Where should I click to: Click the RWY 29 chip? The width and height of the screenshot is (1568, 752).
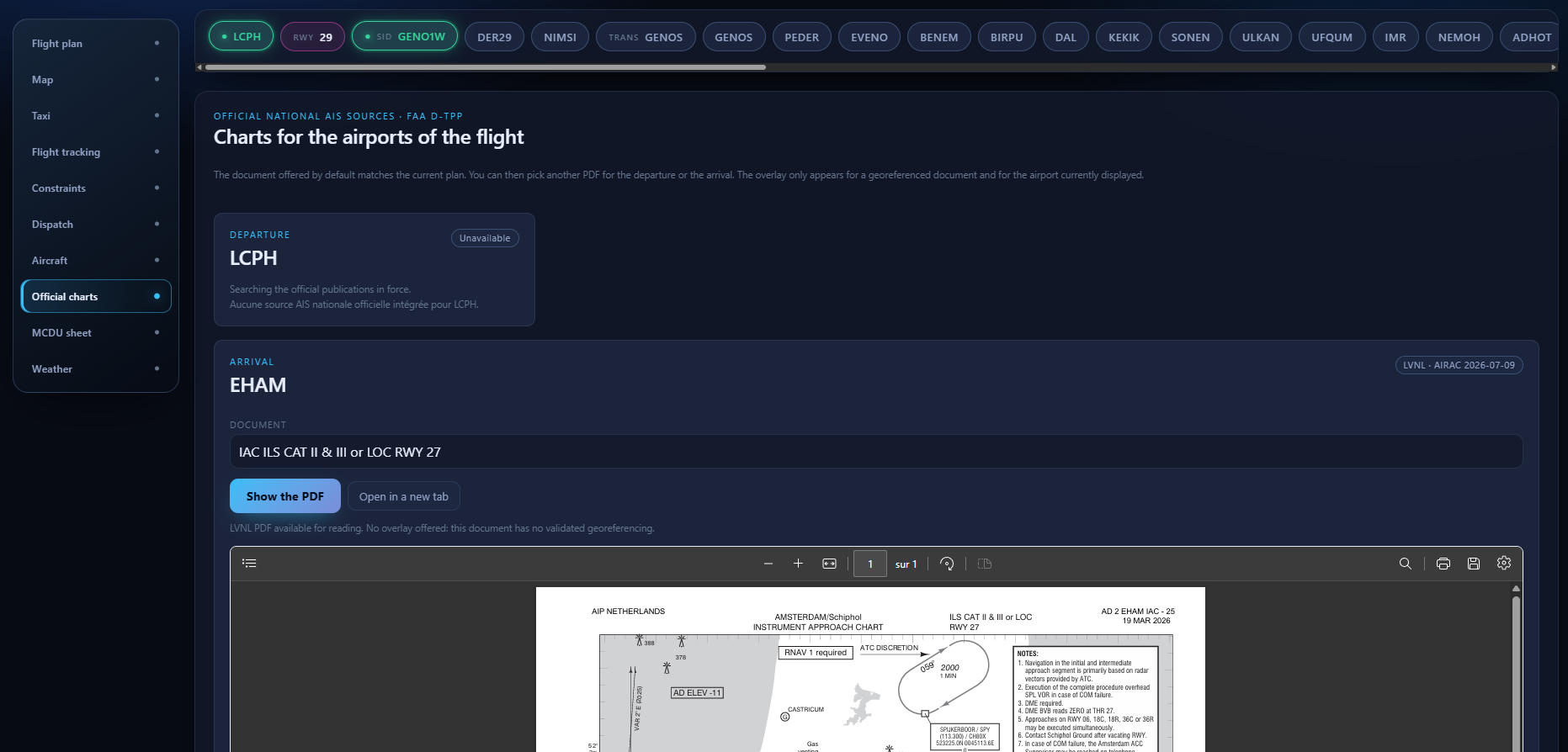312,37
